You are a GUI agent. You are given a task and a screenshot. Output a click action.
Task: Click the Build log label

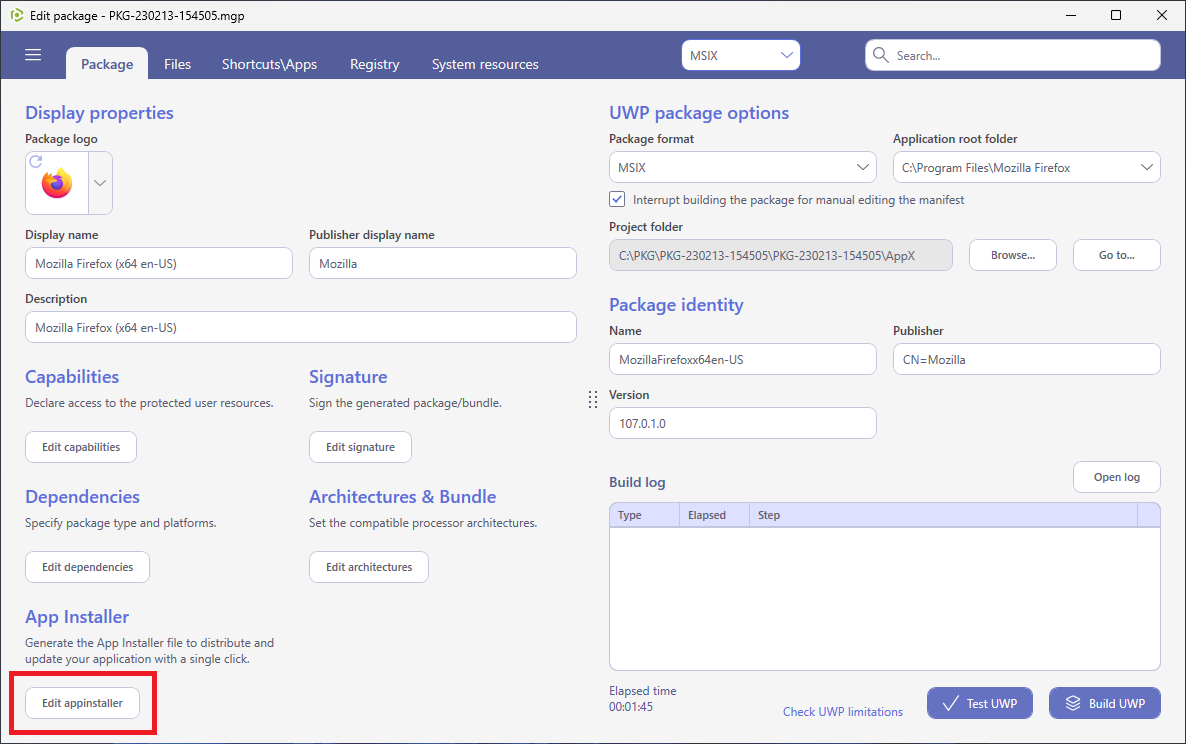[637, 482]
